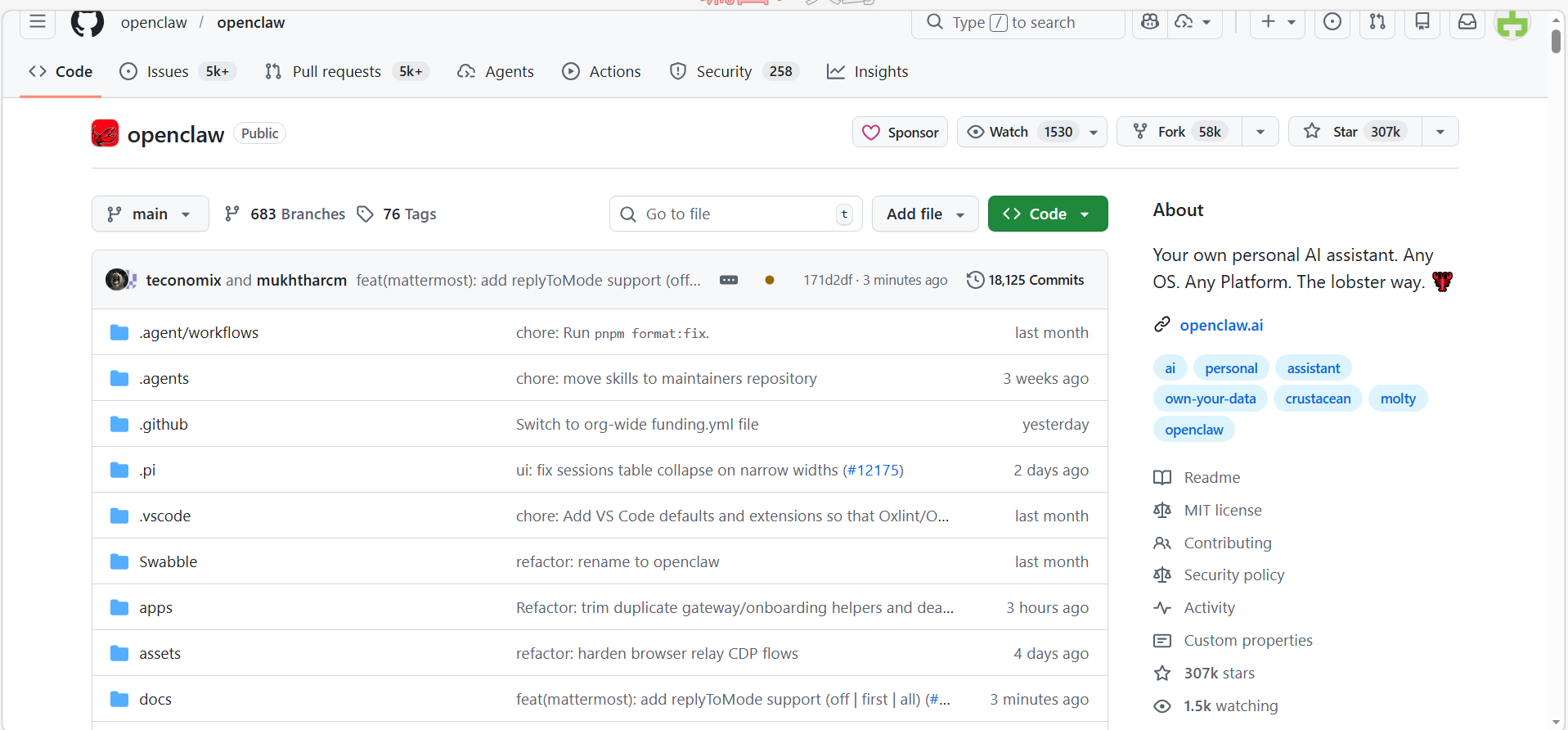The image size is (1568, 730).
Task: Open the Activity link in About
Action: 1210,607
